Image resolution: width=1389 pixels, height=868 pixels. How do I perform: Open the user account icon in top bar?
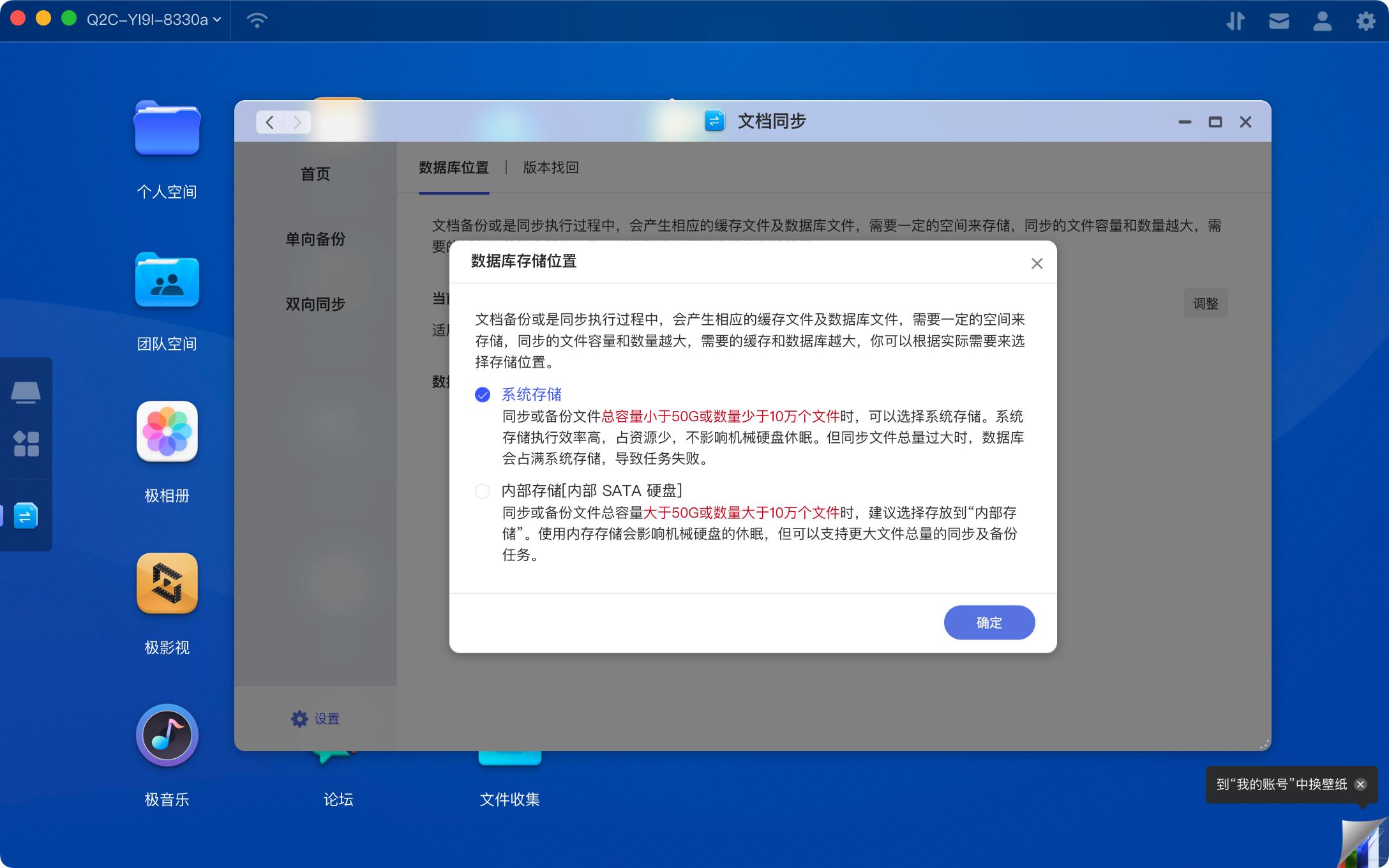(x=1322, y=20)
